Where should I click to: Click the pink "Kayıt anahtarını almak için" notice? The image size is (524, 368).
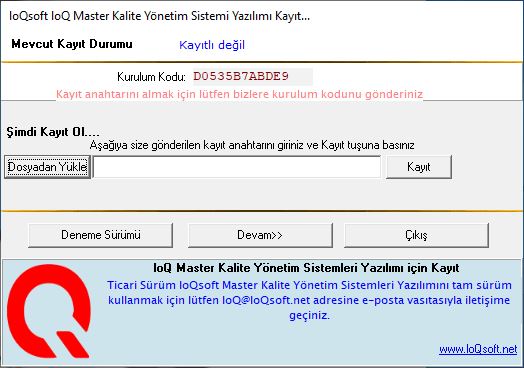(239, 94)
